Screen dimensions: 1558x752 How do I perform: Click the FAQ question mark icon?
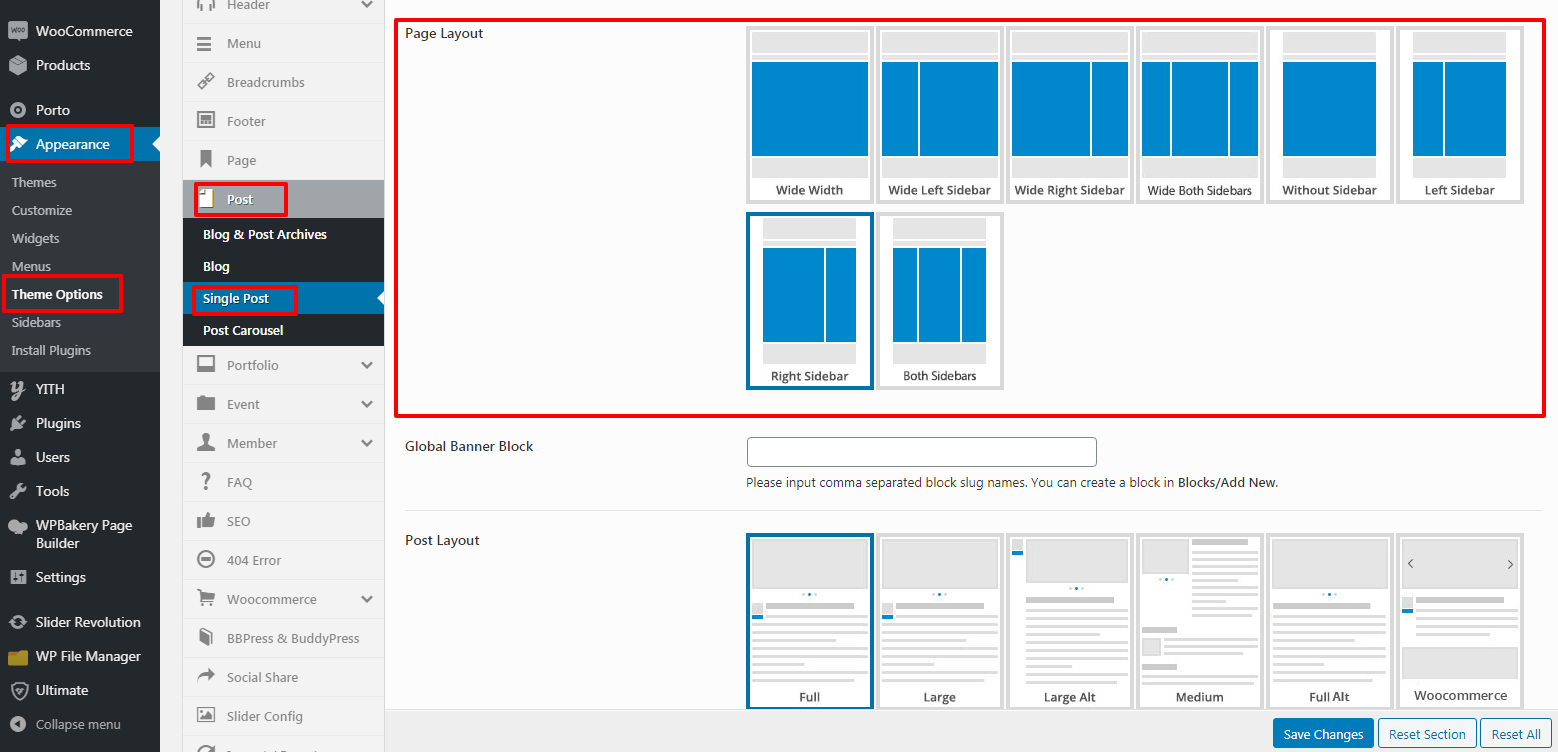[x=205, y=482]
